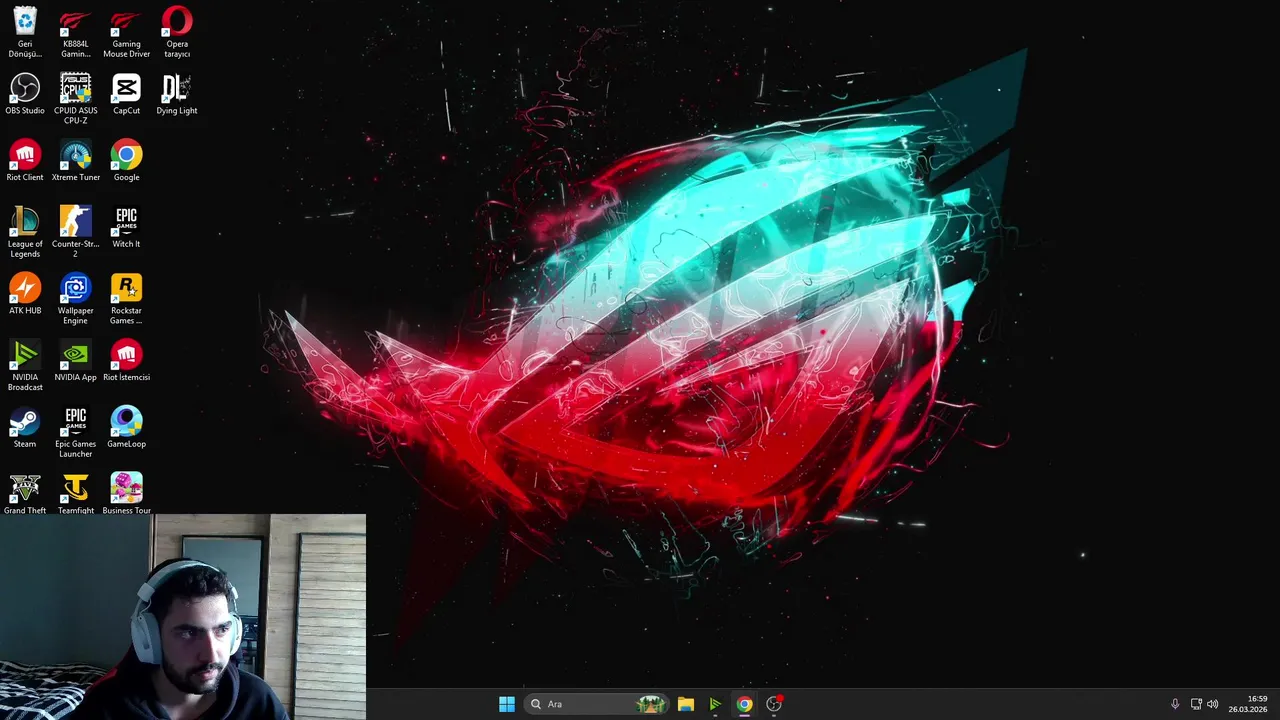
Task: Select the League of Legends icon
Action: coord(25,232)
